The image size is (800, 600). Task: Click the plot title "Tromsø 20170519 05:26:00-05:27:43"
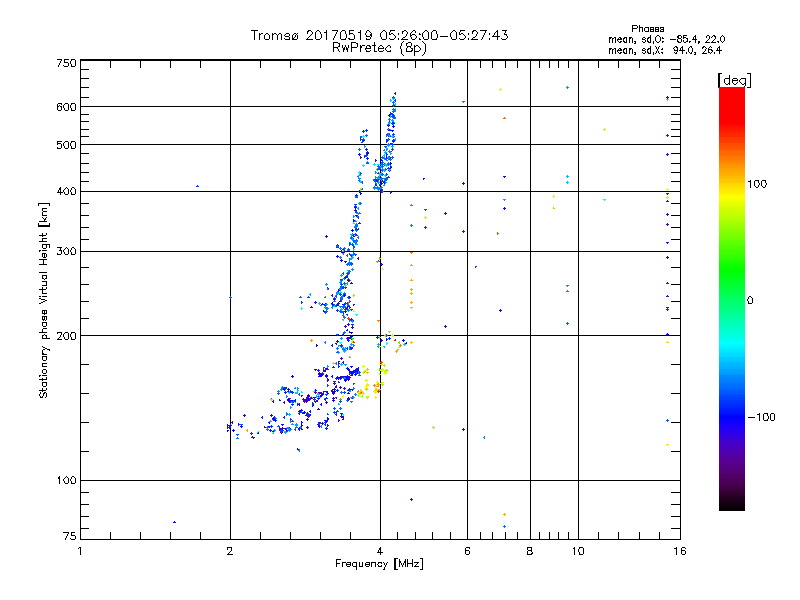[379, 35]
